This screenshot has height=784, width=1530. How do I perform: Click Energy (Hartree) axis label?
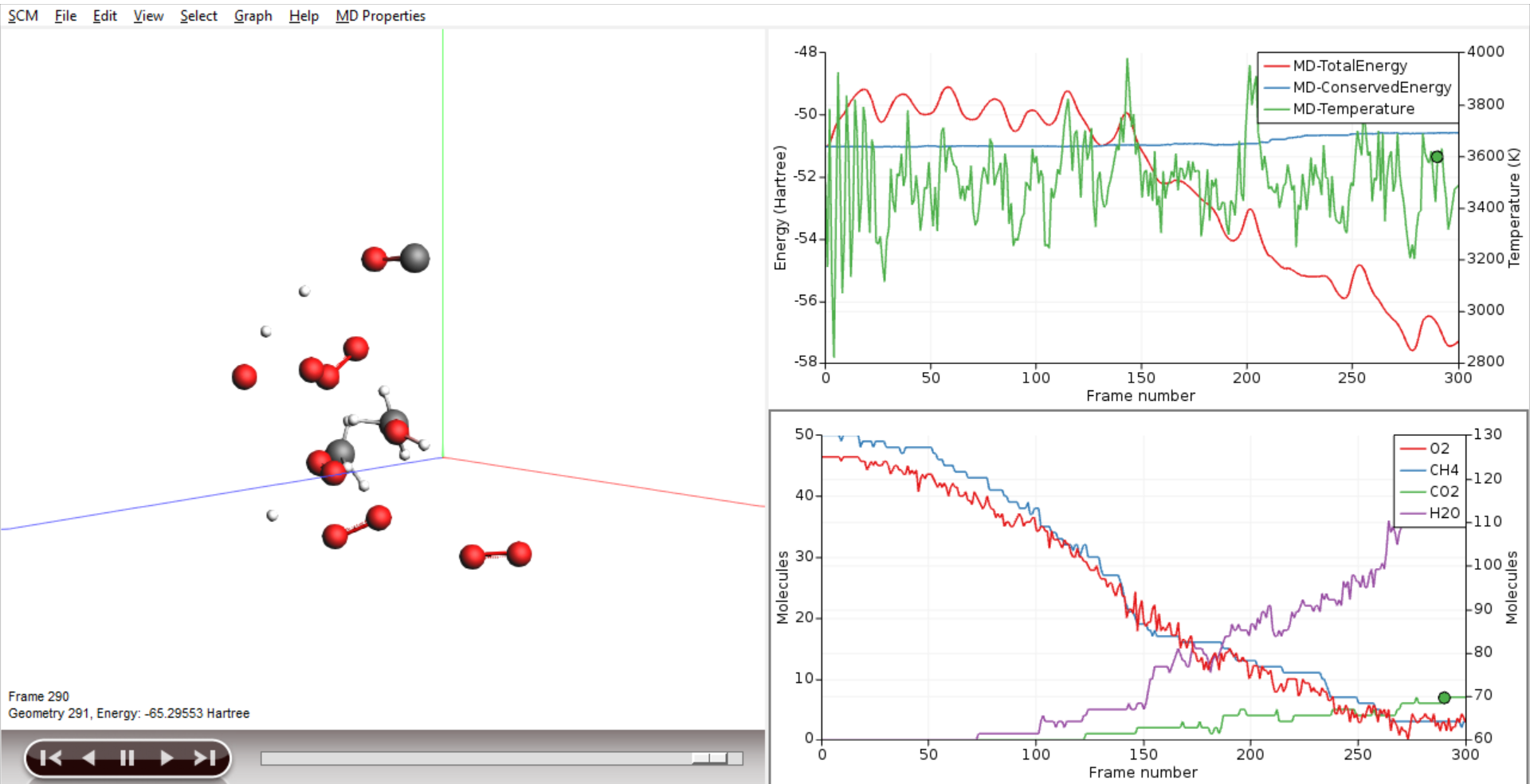pos(780,208)
